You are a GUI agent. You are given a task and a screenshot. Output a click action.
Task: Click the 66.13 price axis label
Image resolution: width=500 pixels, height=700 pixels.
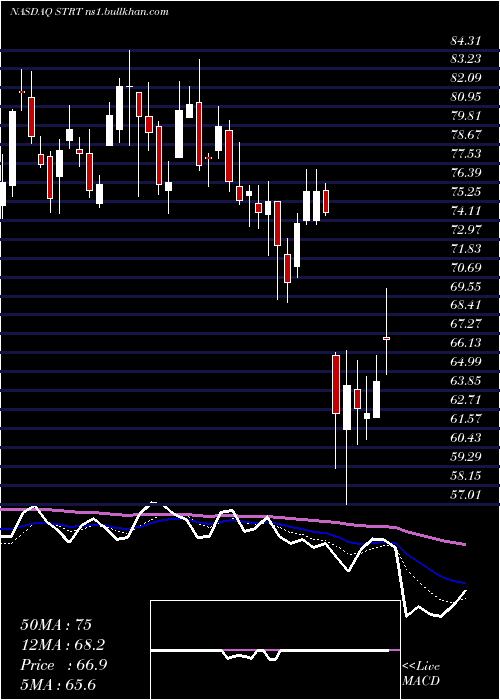pos(466,343)
